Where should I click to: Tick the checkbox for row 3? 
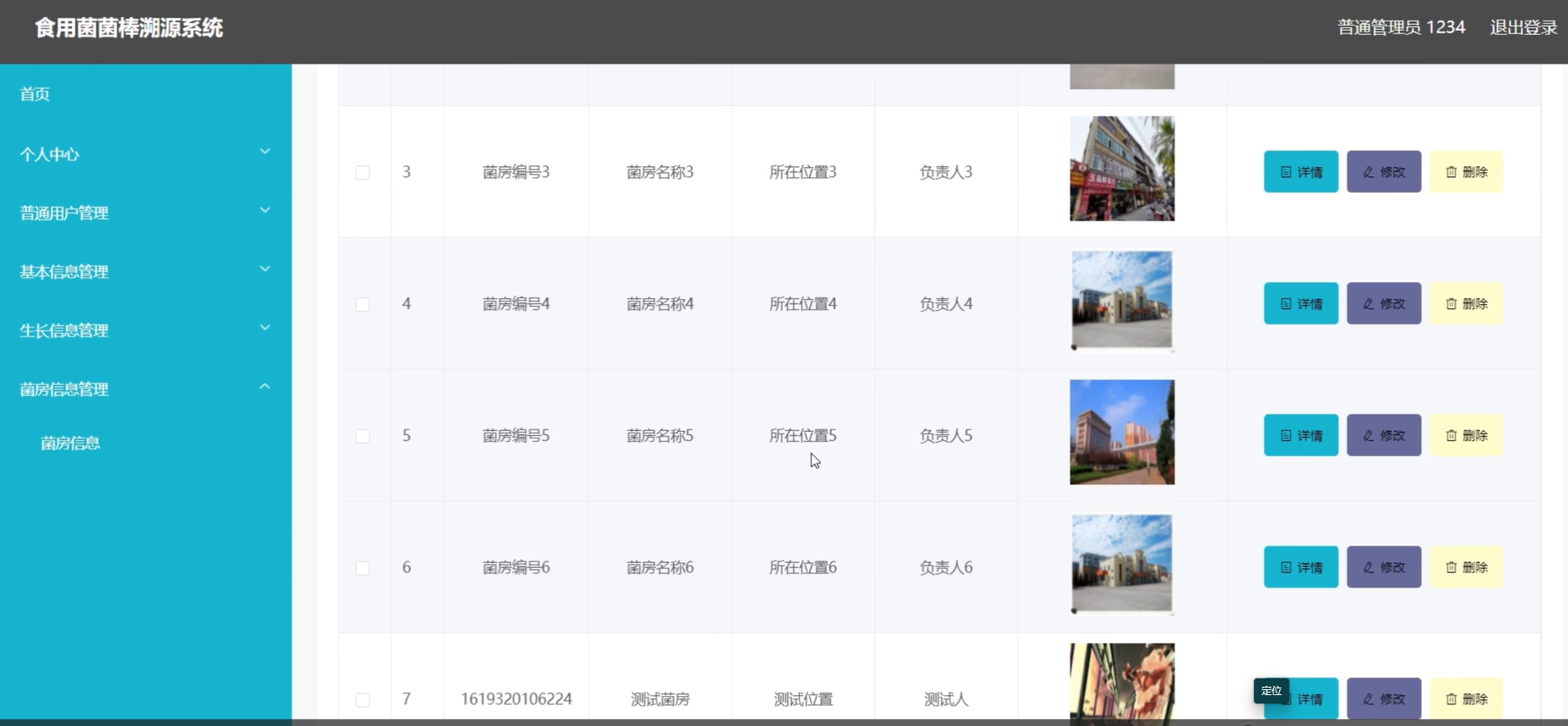(x=362, y=172)
